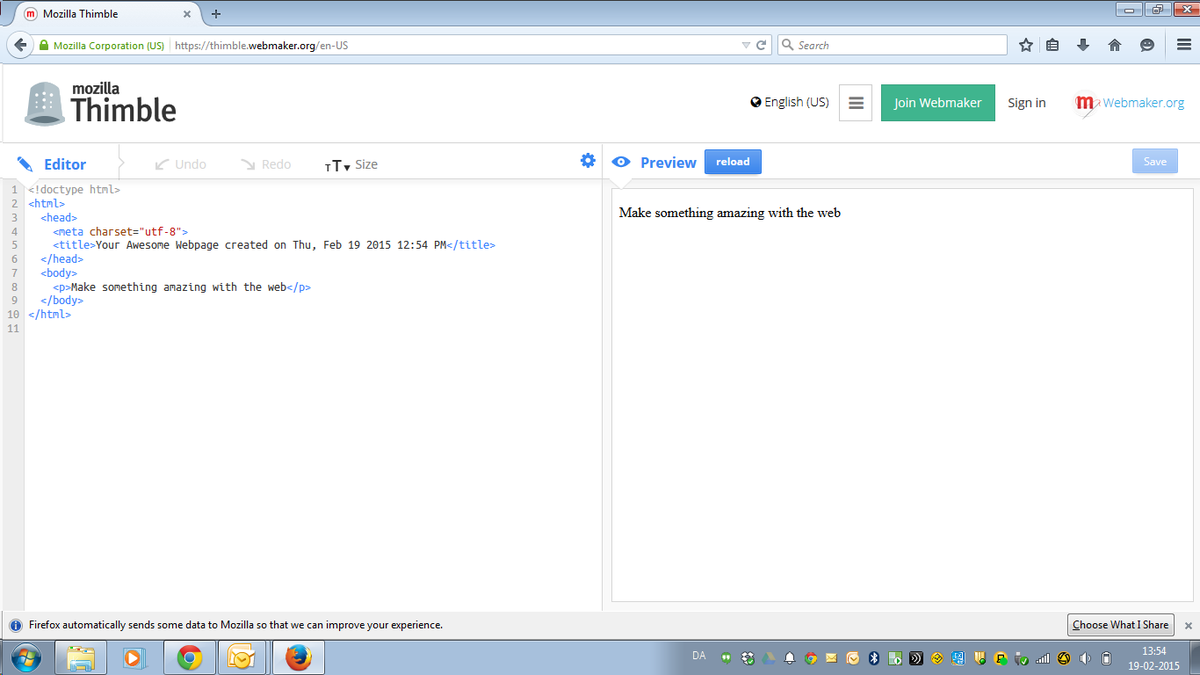The width and height of the screenshot is (1200, 675).
Task: Click the Undo button
Action: point(181,164)
